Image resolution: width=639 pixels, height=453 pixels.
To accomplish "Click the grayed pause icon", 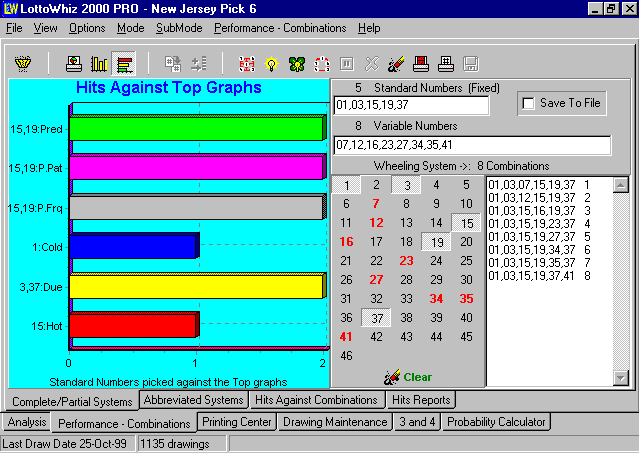I will [347, 64].
